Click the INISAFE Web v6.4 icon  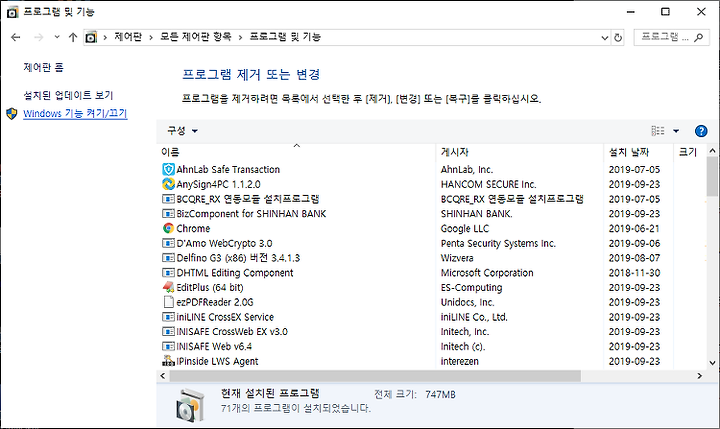click(x=169, y=346)
